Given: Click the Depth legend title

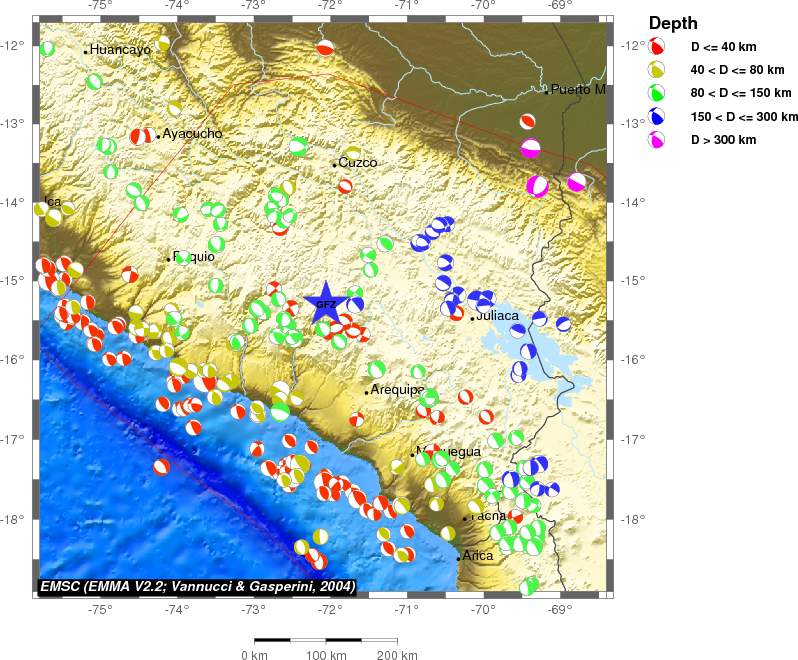Looking at the screenshot, I should 673,23.
